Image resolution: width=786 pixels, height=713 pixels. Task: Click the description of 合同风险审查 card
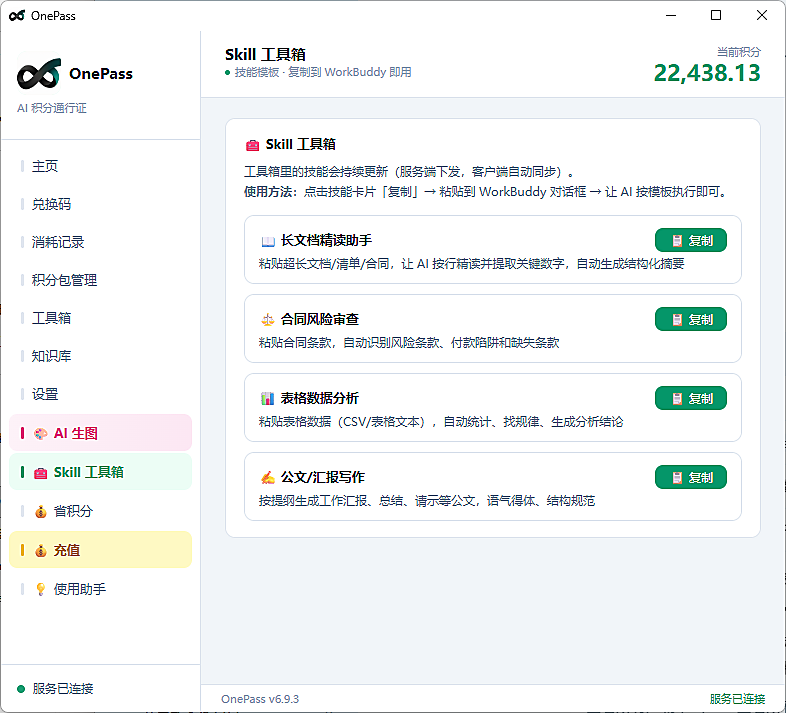pos(409,343)
